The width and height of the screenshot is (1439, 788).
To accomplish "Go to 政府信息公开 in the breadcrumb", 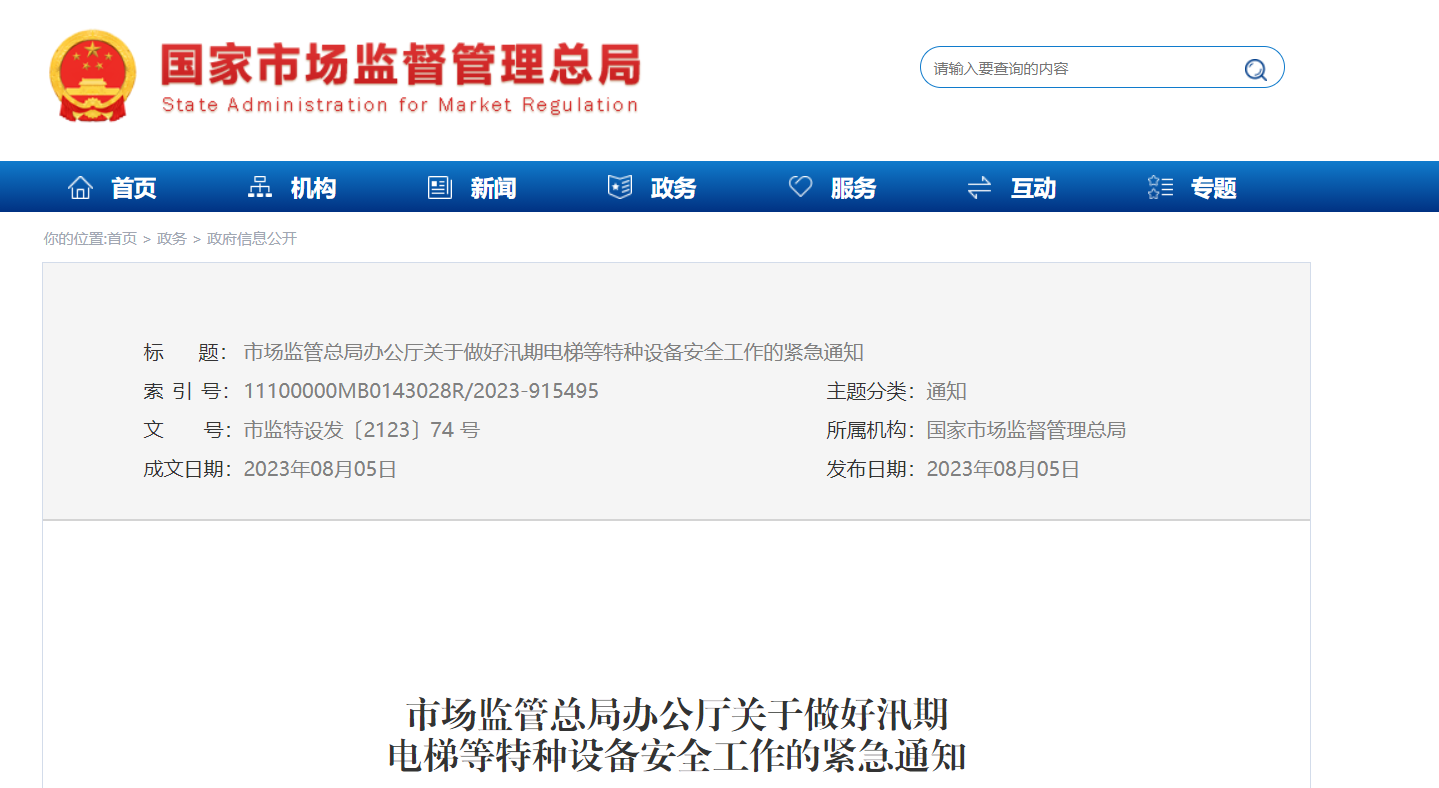I will [x=252, y=239].
